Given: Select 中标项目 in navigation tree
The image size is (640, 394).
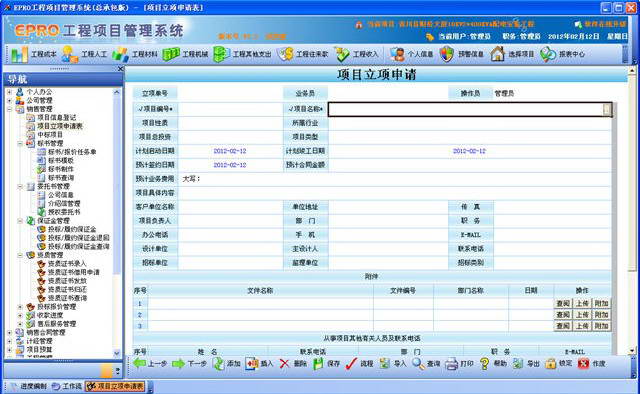Looking at the screenshot, I should pos(50,135).
